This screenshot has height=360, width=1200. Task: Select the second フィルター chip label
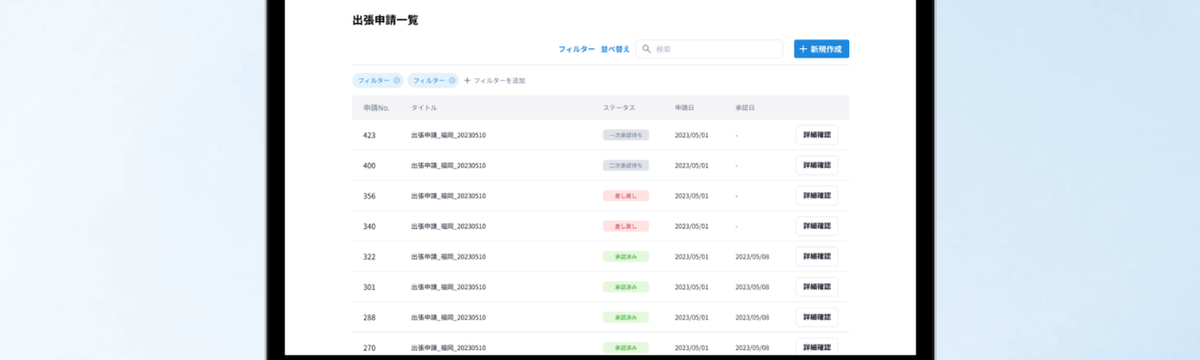coord(429,80)
